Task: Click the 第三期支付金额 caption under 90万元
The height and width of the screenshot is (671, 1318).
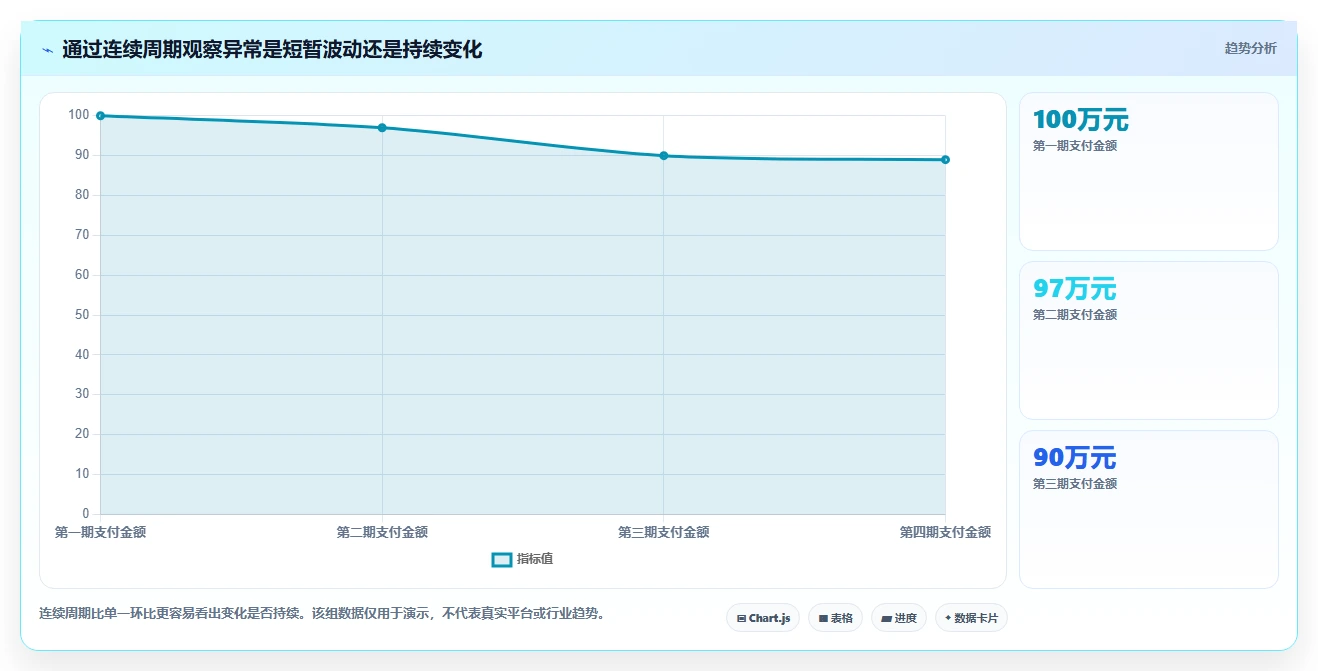Action: [1075, 484]
